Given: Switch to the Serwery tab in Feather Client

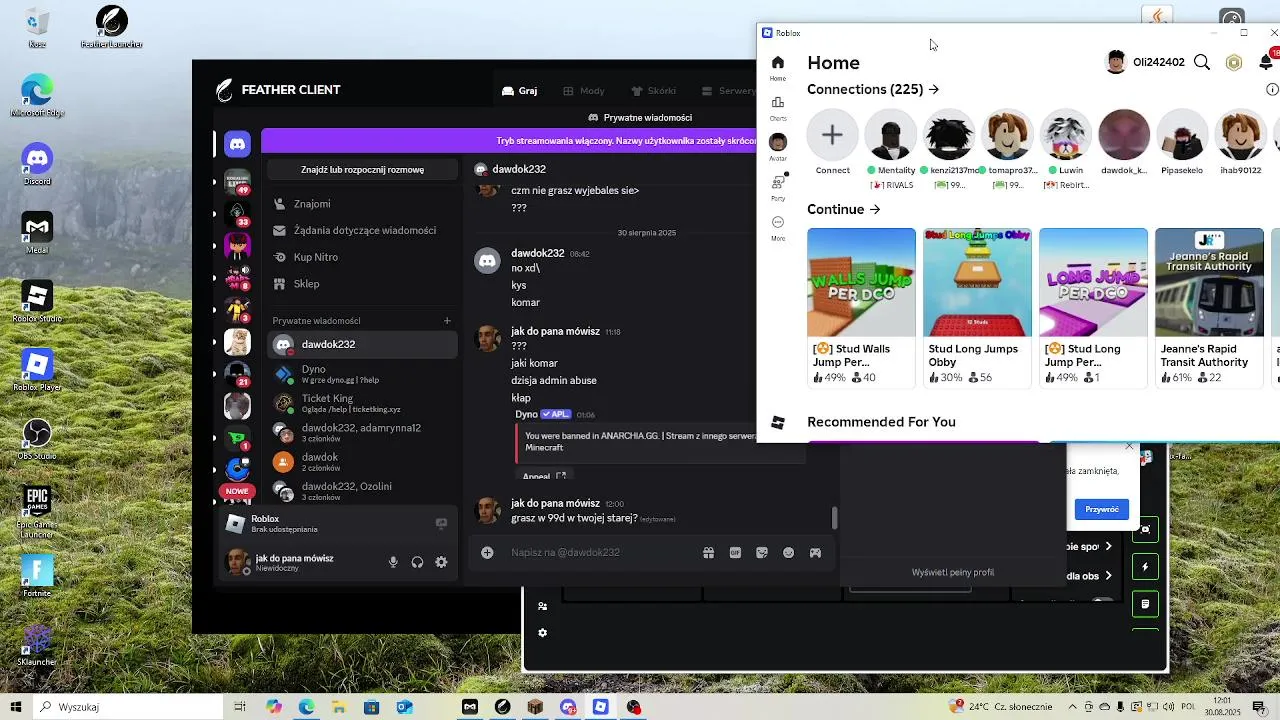Looking at the screenshot, I should (x=728, y=91).
